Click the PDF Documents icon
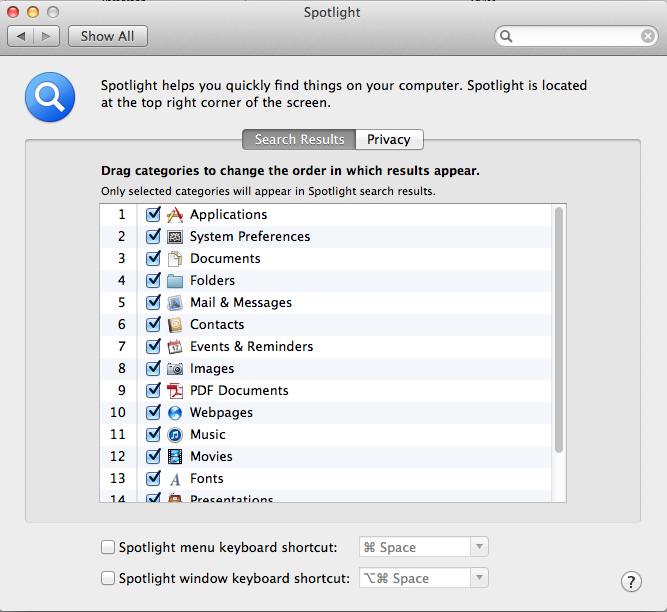This screenshot has width=667, height=612. tap(175, 391)
